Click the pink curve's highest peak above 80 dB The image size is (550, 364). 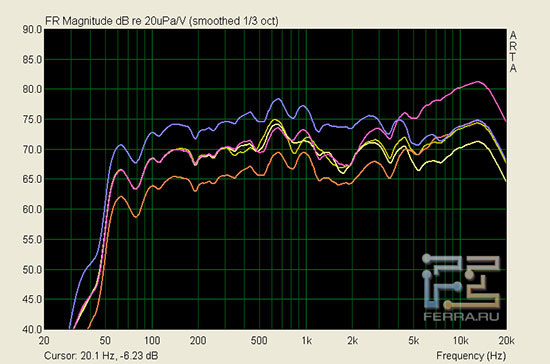point(478,82)
